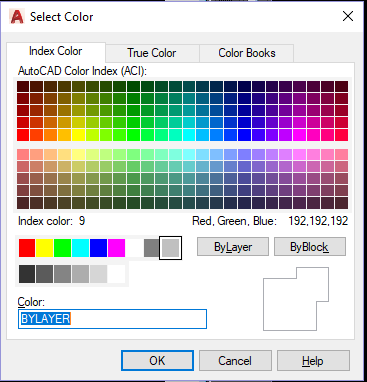Open the Color Books tab
Image resolution: width=367 pixels, height=382 pixels.
[247, 53]
